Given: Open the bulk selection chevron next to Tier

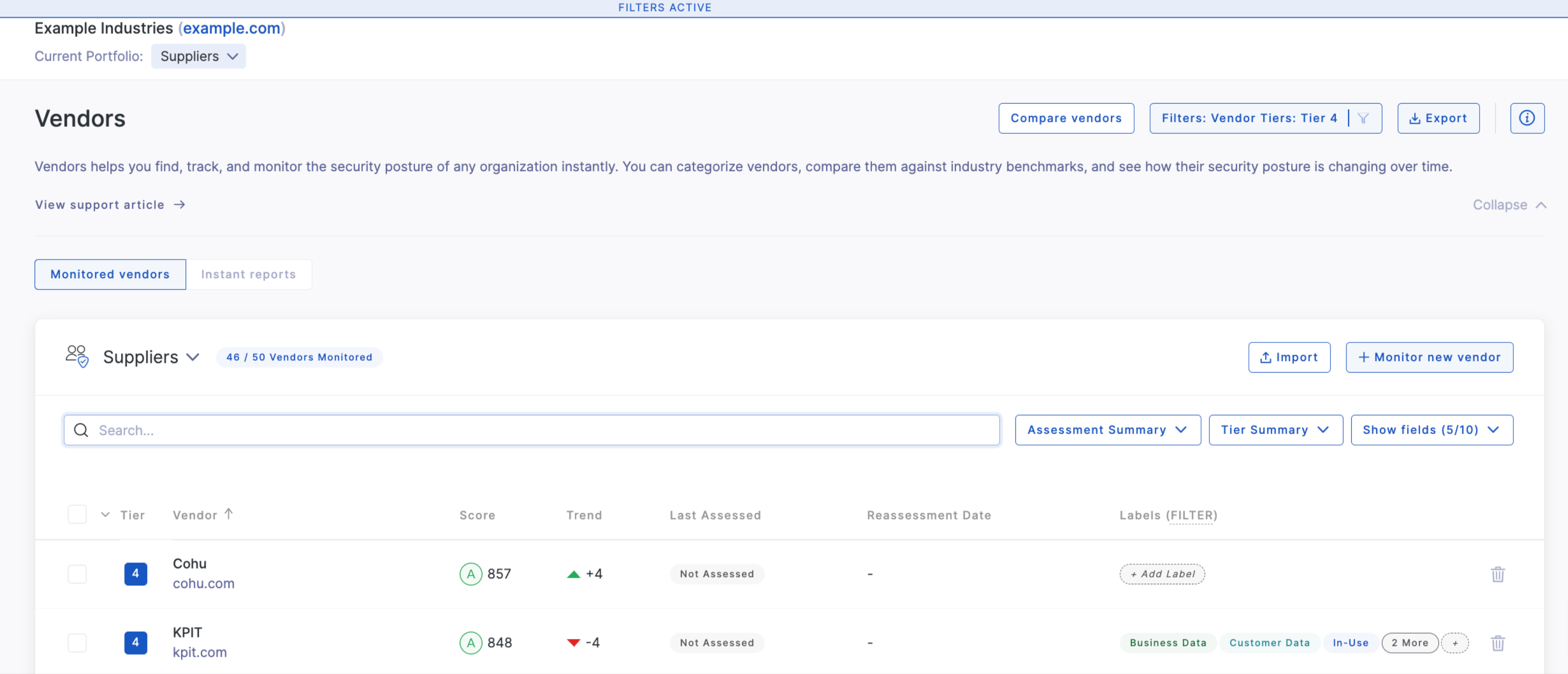Looking at the screenshot, I should tap(105, 515).
